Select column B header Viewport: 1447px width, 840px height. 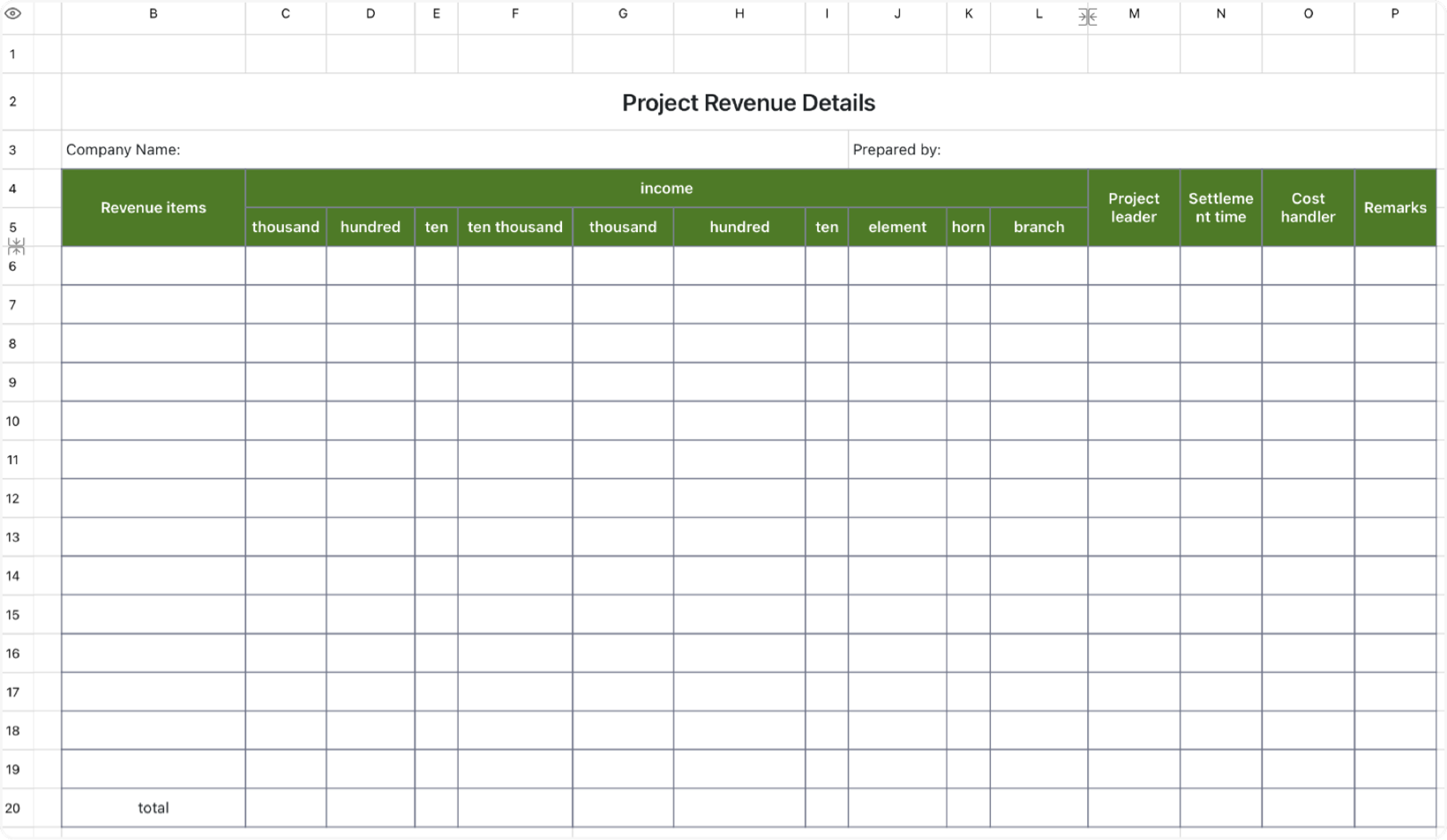coord(154,14)
